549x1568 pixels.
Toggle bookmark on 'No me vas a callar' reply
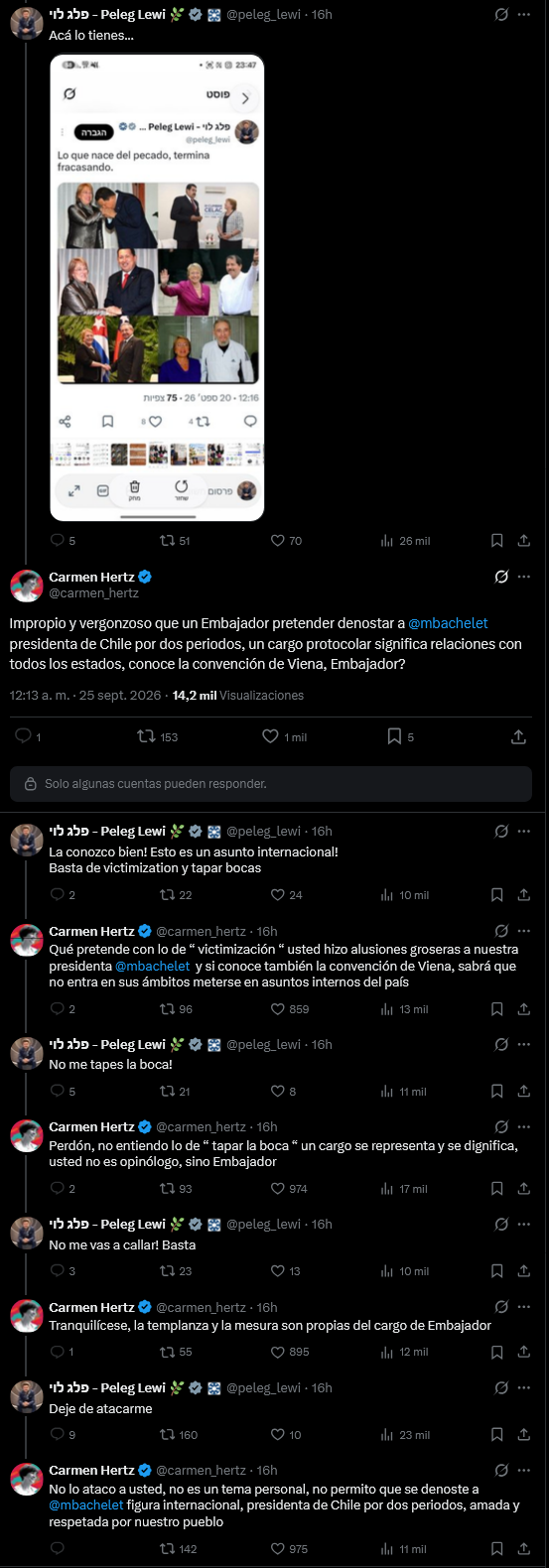497,1270
